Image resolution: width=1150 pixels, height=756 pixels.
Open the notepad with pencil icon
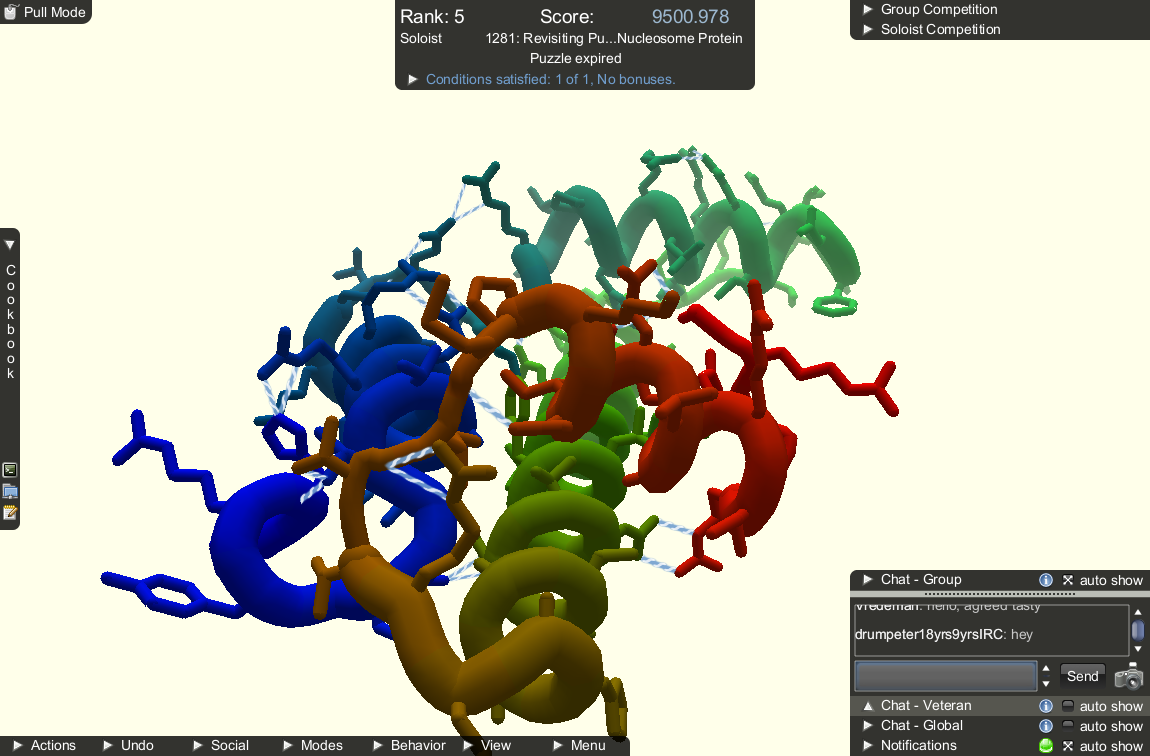(10, 513)
